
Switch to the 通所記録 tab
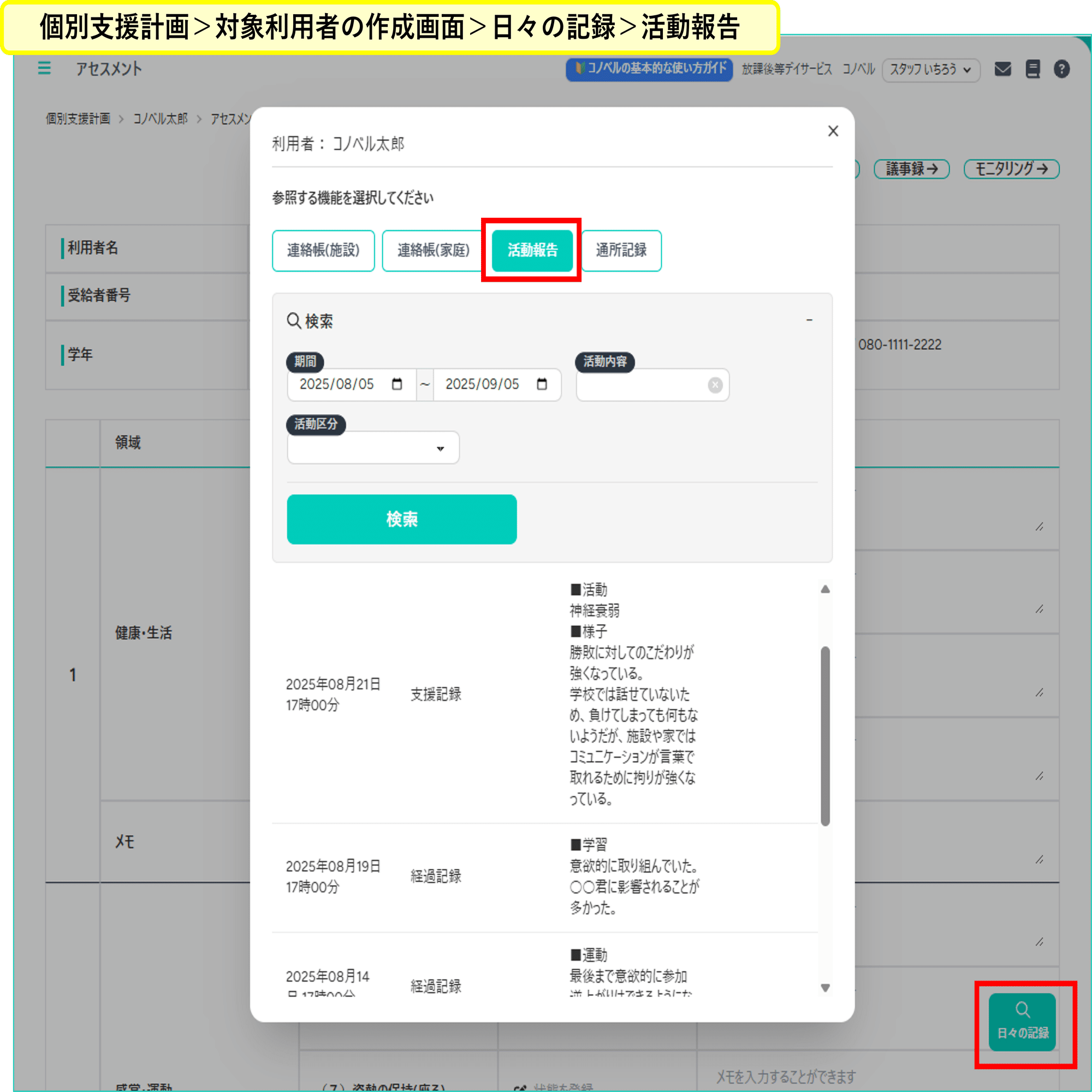pyautogui.click(x=621, y=251)
